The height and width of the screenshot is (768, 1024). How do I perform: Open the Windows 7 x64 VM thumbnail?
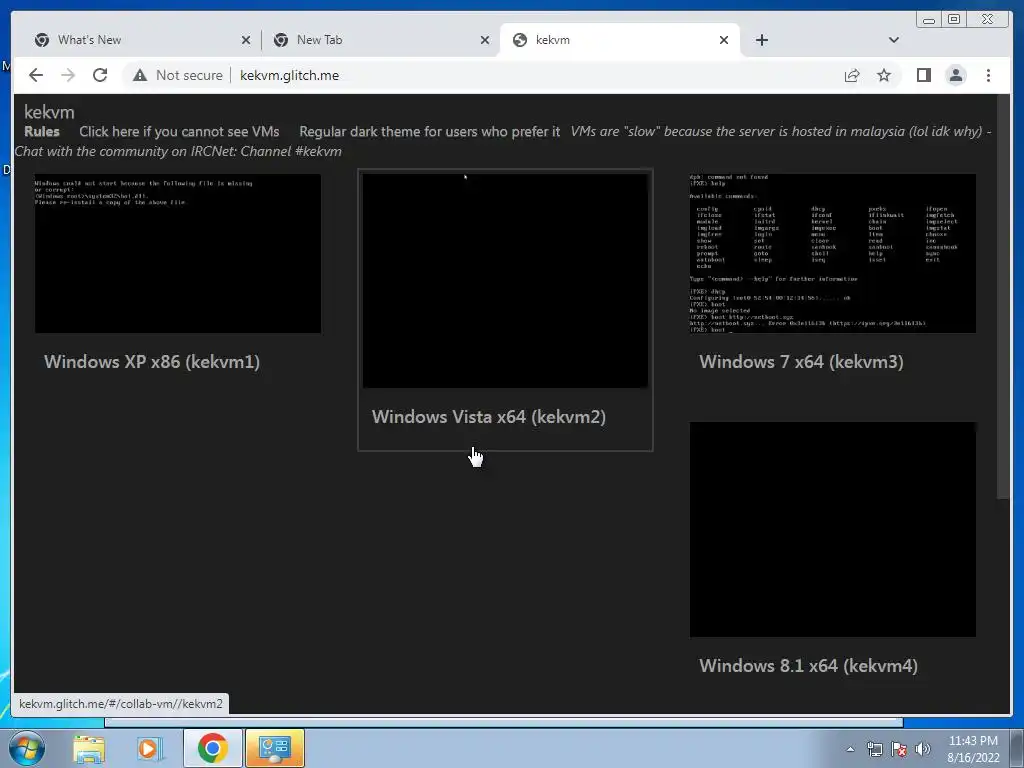[833, 253]
